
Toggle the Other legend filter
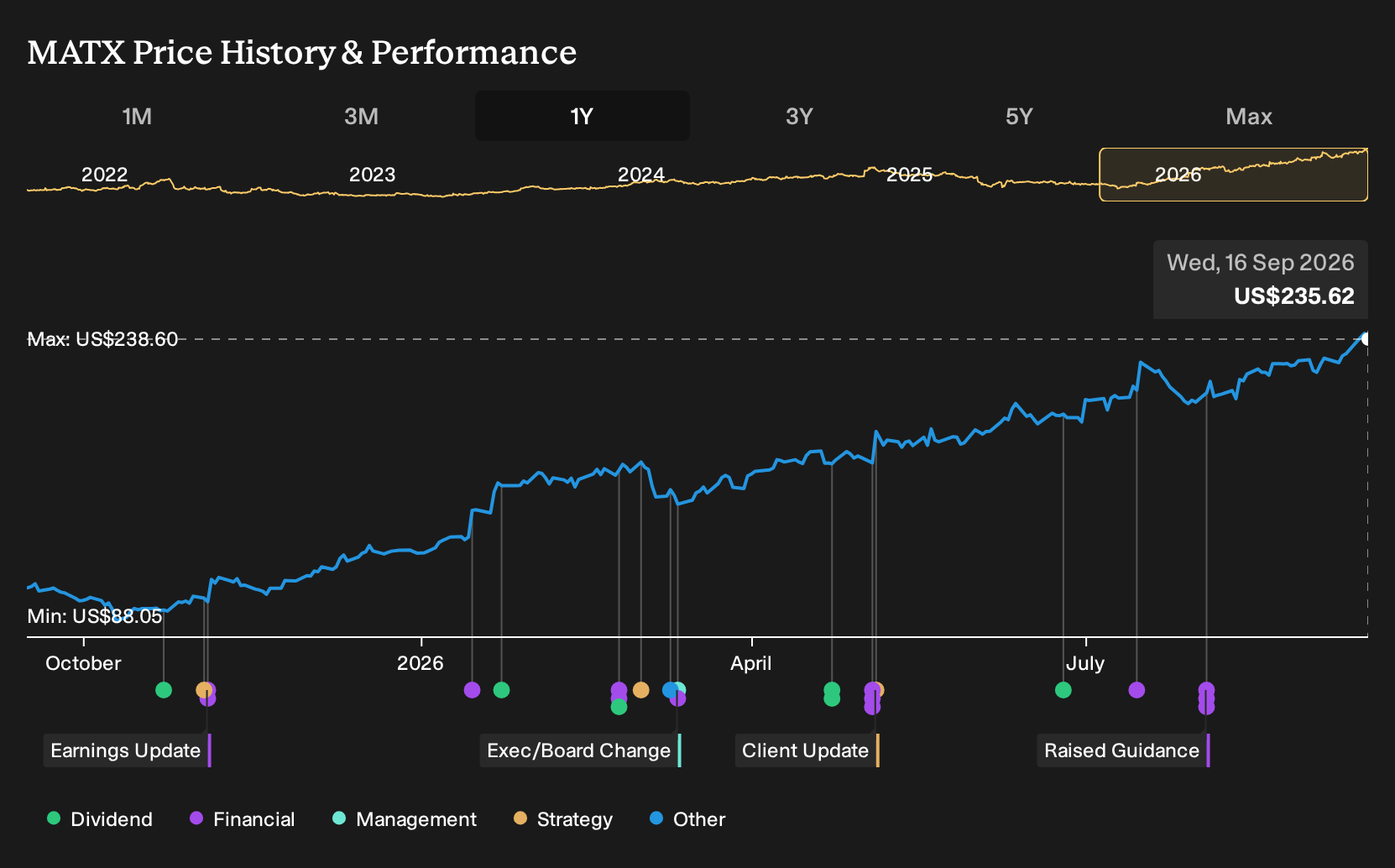687,819
